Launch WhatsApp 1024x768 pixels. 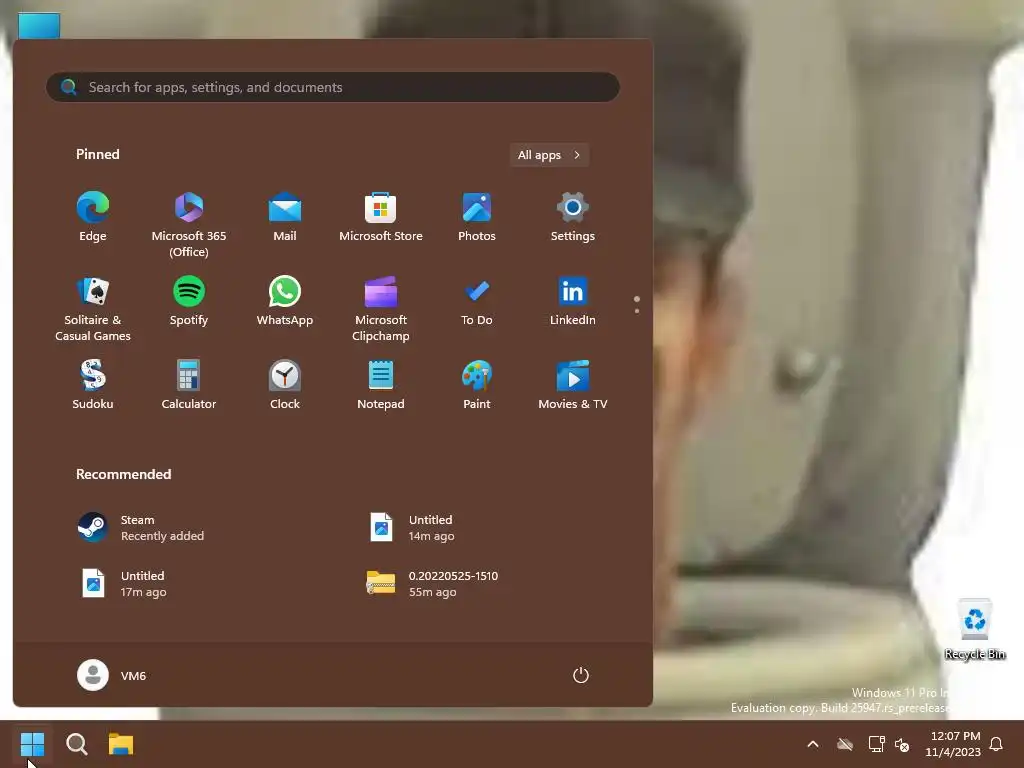[x=285, y=301]
